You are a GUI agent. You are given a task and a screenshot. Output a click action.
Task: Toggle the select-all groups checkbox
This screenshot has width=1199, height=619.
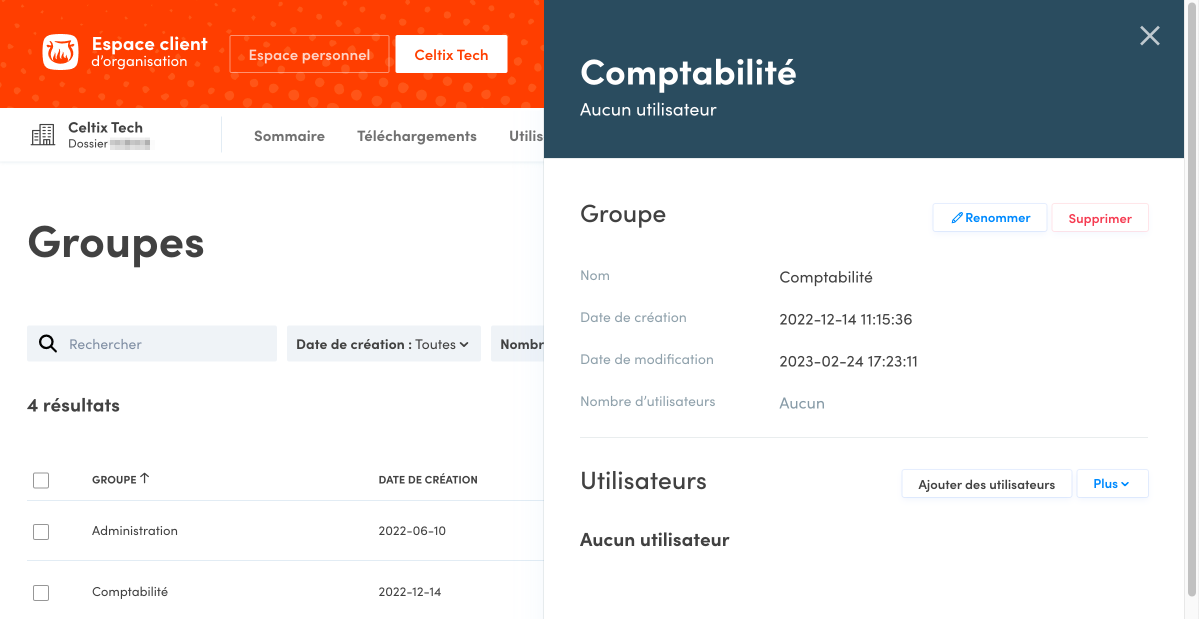point(41,480)
